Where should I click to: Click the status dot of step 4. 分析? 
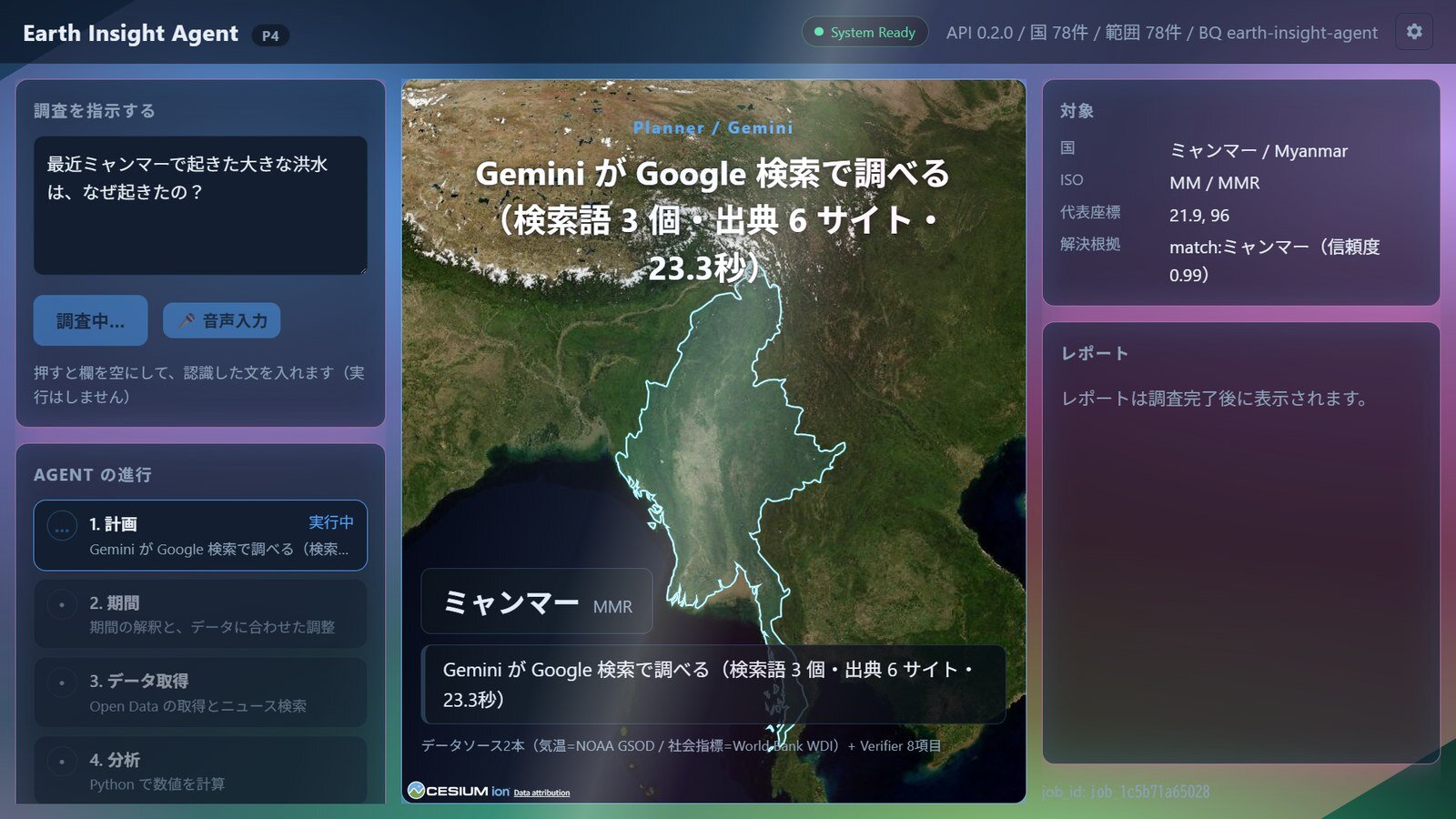coord(62,761)
